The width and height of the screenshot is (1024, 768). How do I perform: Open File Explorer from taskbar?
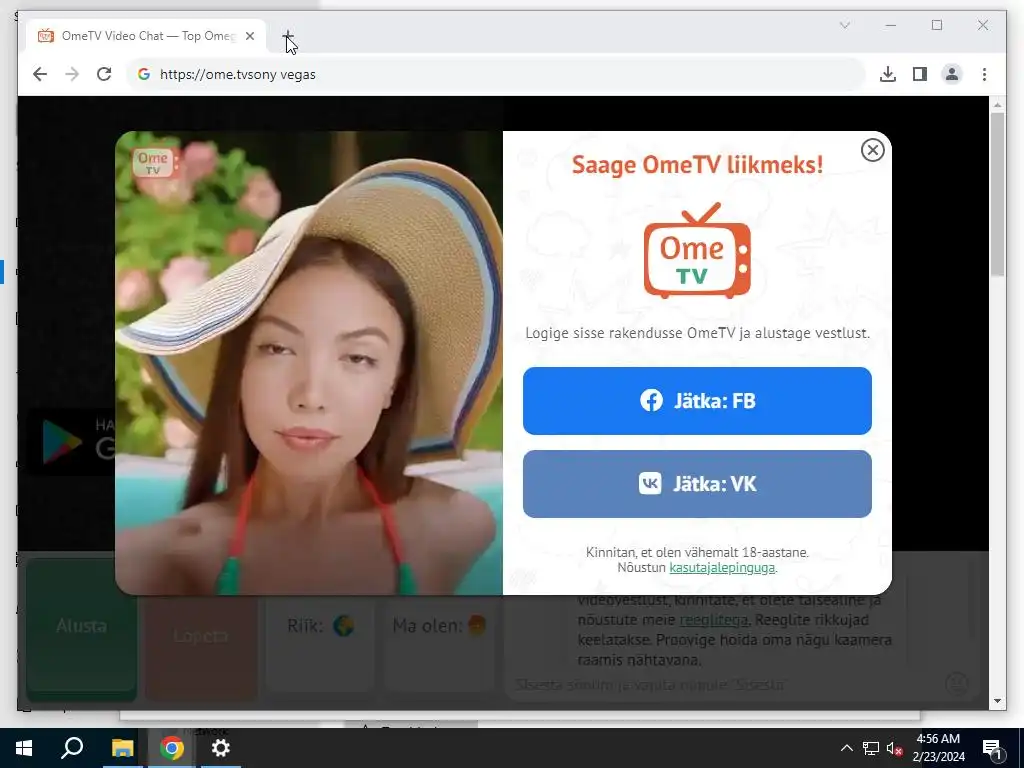coord(122,748)
